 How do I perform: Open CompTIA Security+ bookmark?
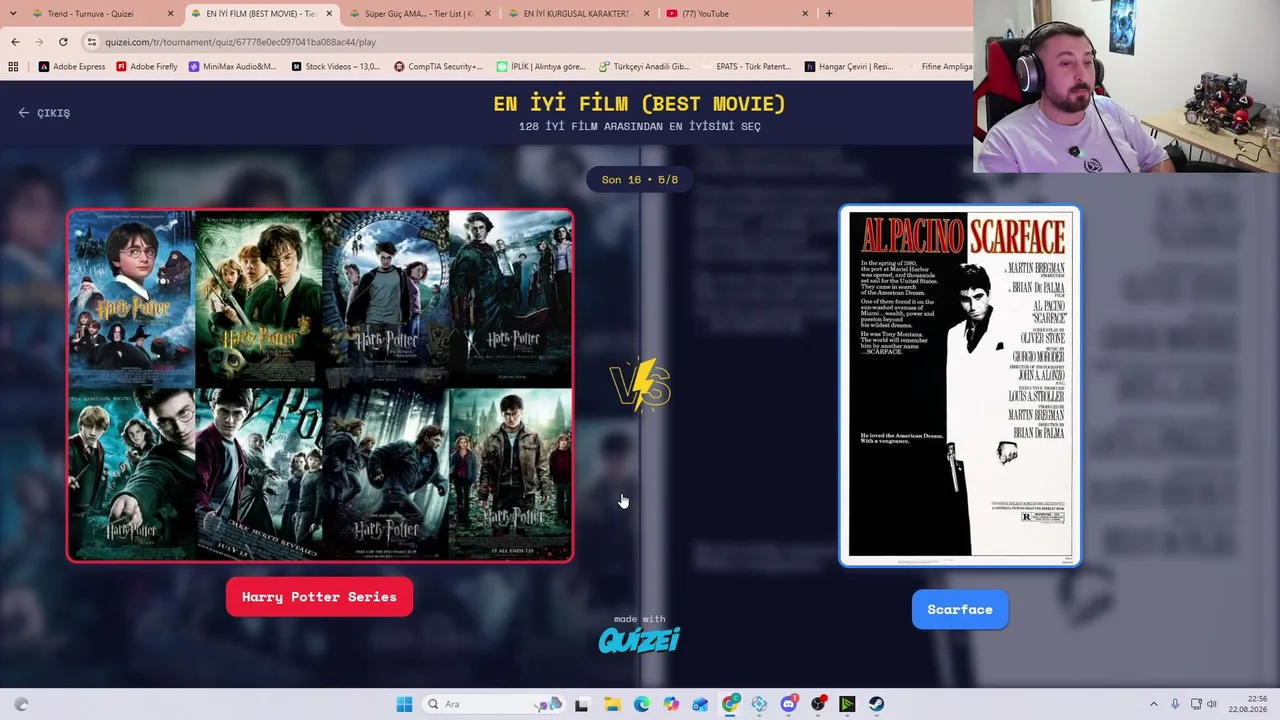coord(439,67)
